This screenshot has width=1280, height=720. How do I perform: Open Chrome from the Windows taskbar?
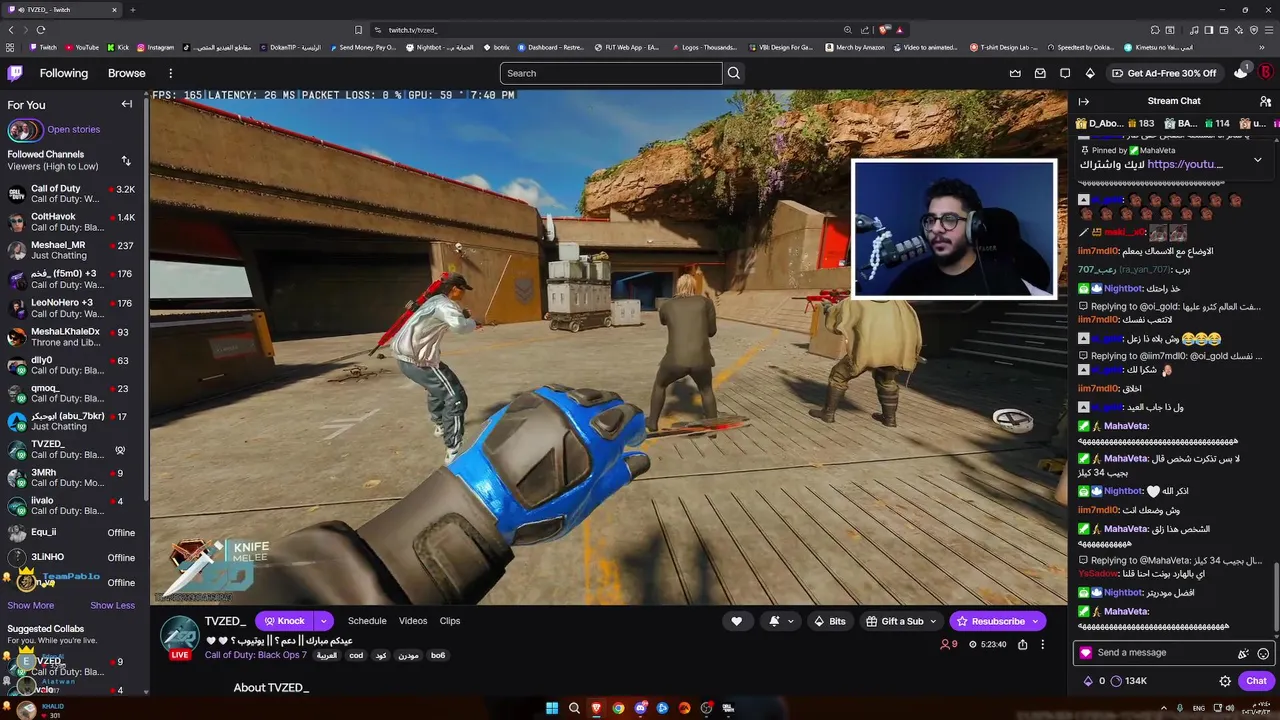[x=618, y=708]
